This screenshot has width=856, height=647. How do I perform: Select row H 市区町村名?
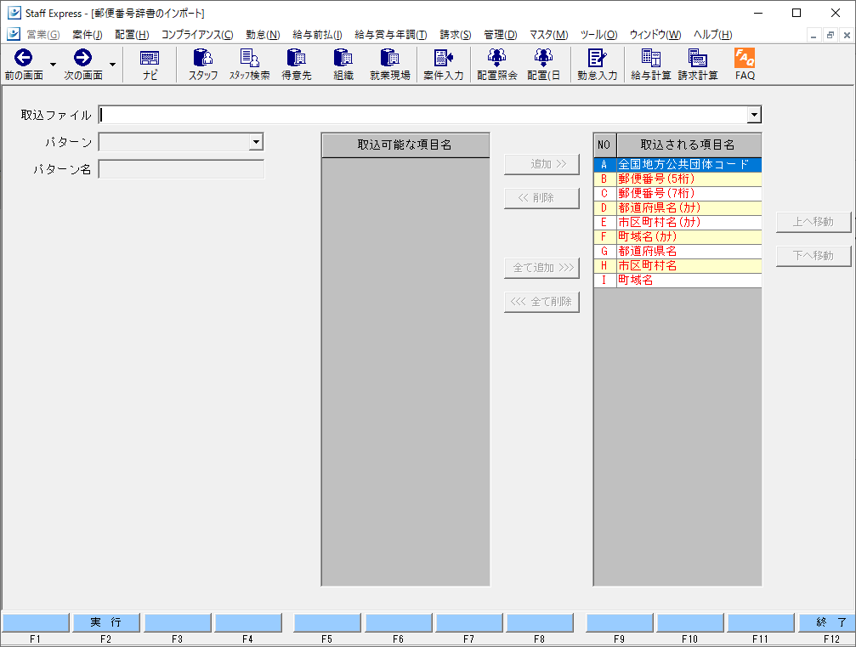coord(677,266)
